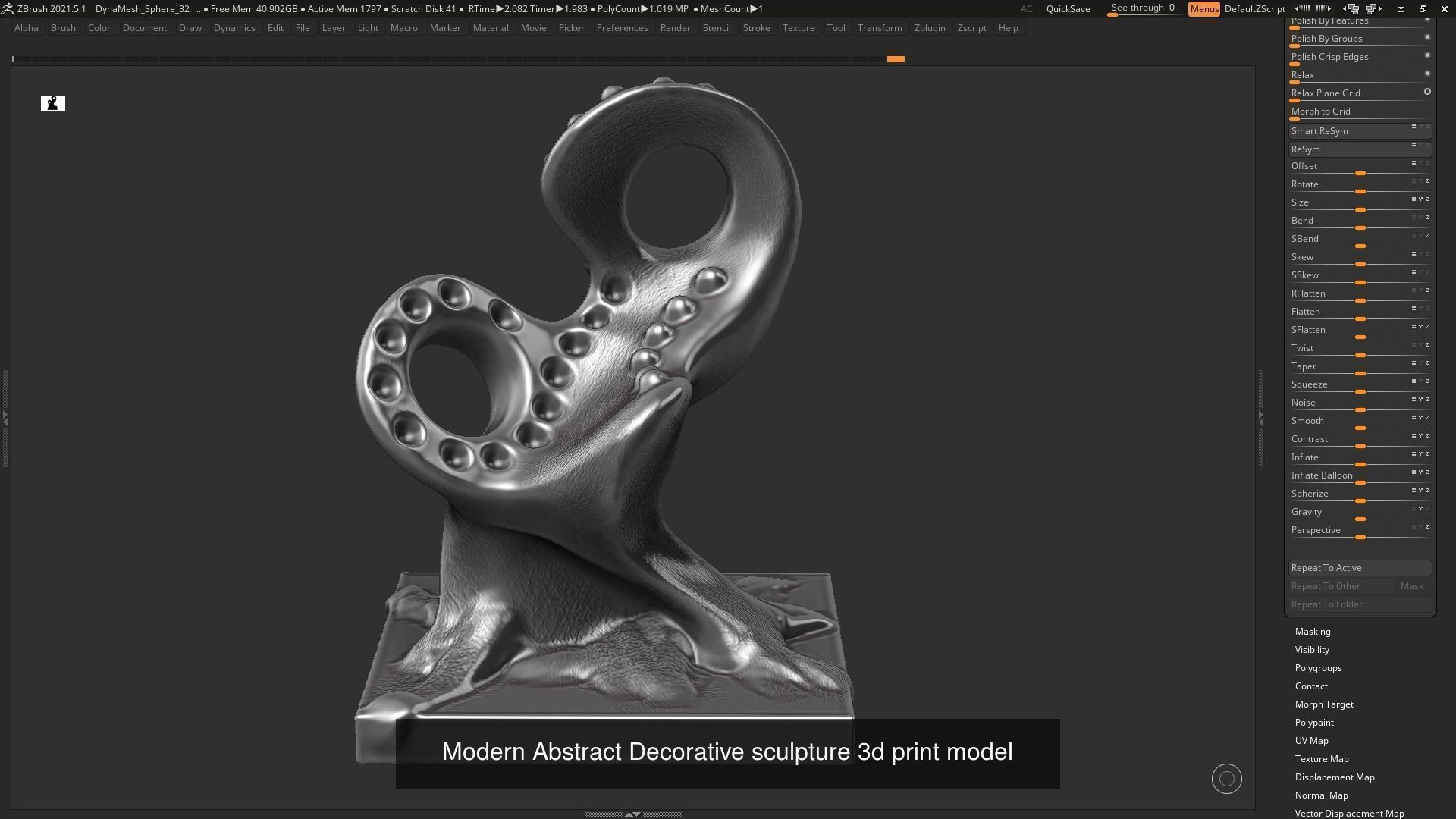This screenshot has width=1456, height=819.
Task: Click the Spherize slider handle
Action: pyautogui.click(x=1360, y=500)
